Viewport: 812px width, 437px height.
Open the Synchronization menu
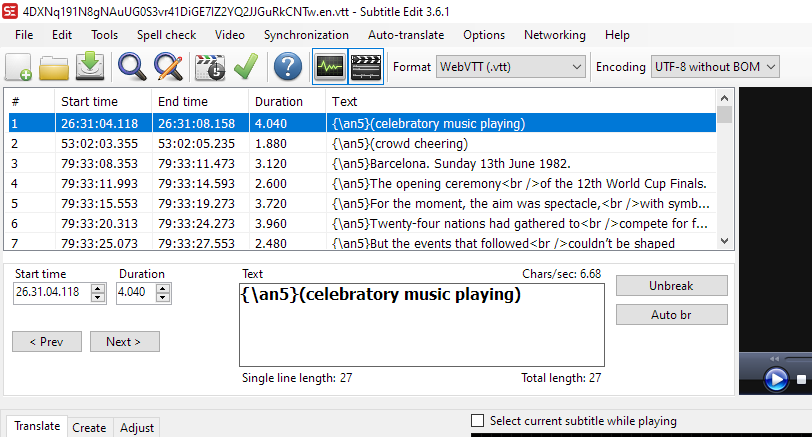pos(306,35)
